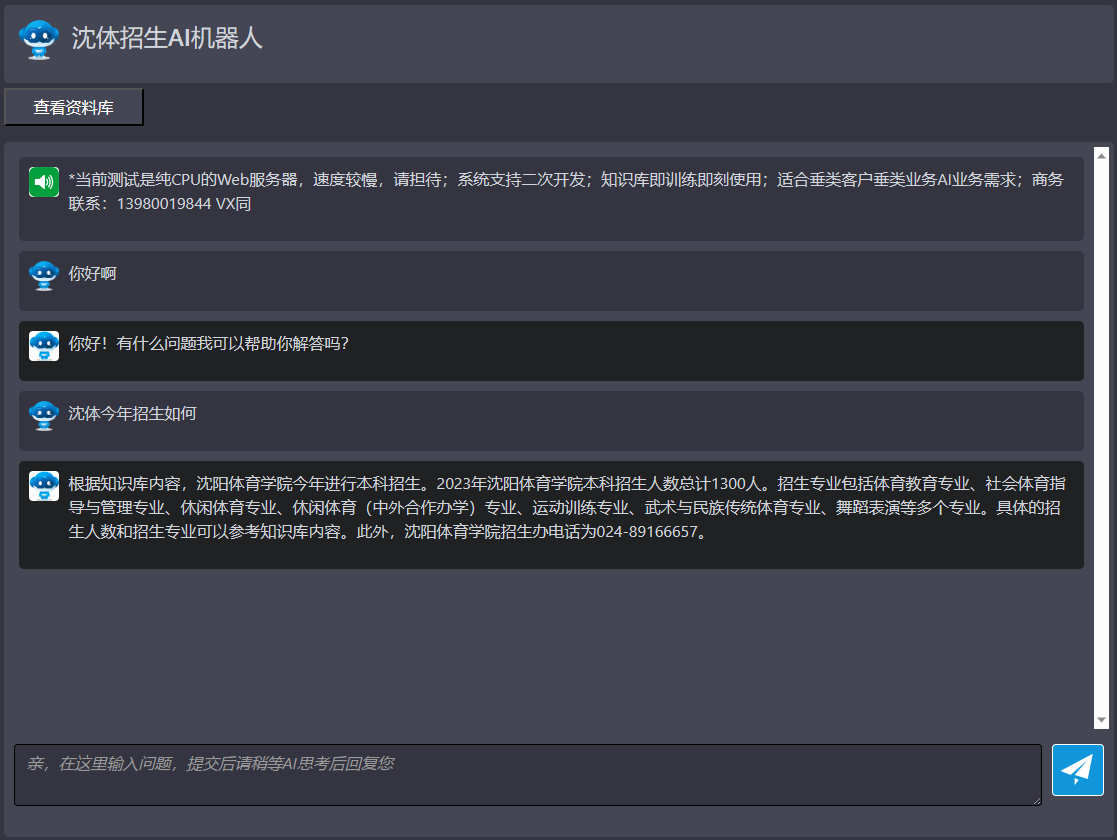This screenshot has width=1117, height=840.
Task: Click the chat scrollbar up arrow
Action: point(1101,155)
